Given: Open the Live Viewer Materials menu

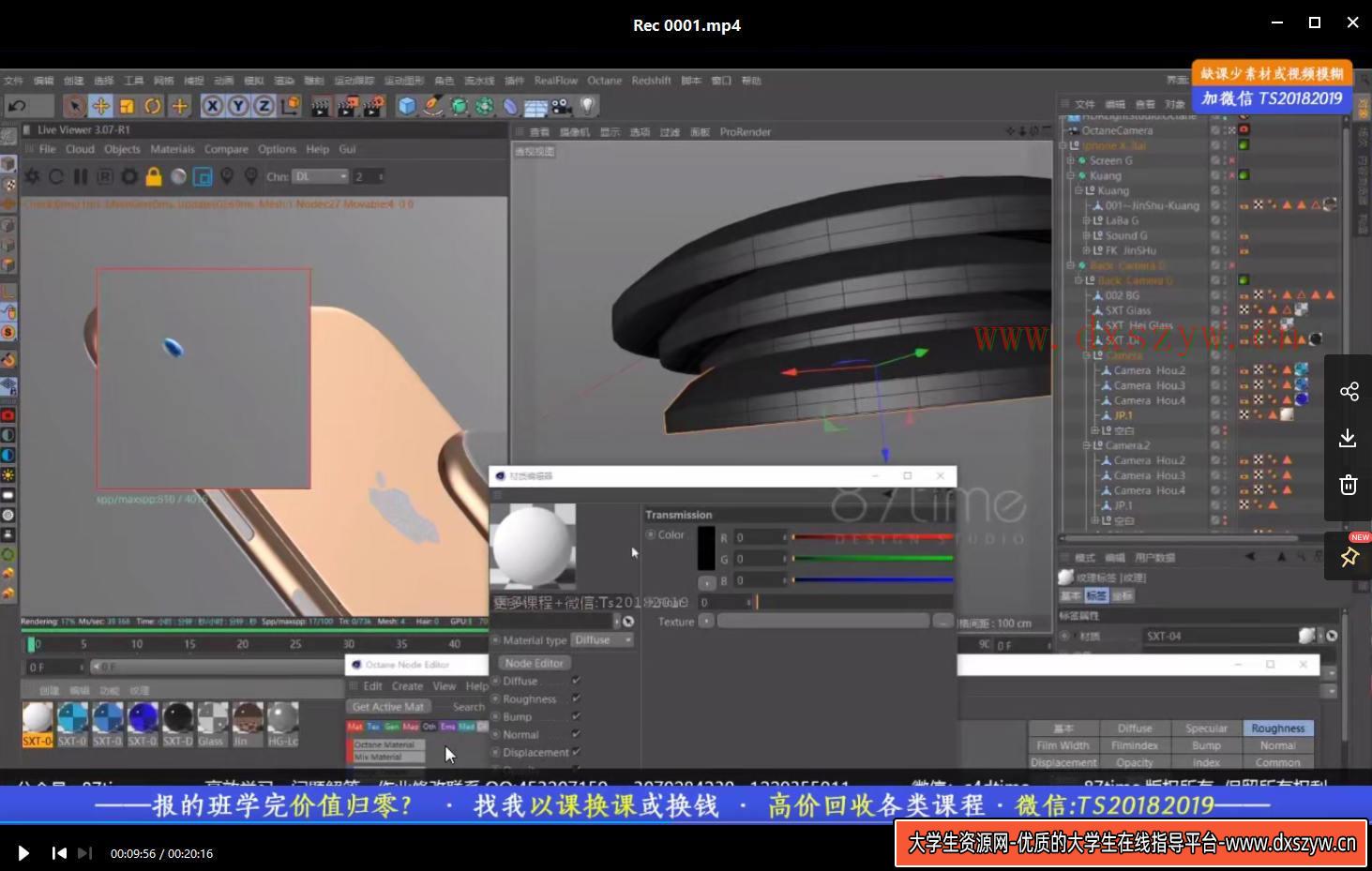Looking at the screenshot, I should pos(173,149).
